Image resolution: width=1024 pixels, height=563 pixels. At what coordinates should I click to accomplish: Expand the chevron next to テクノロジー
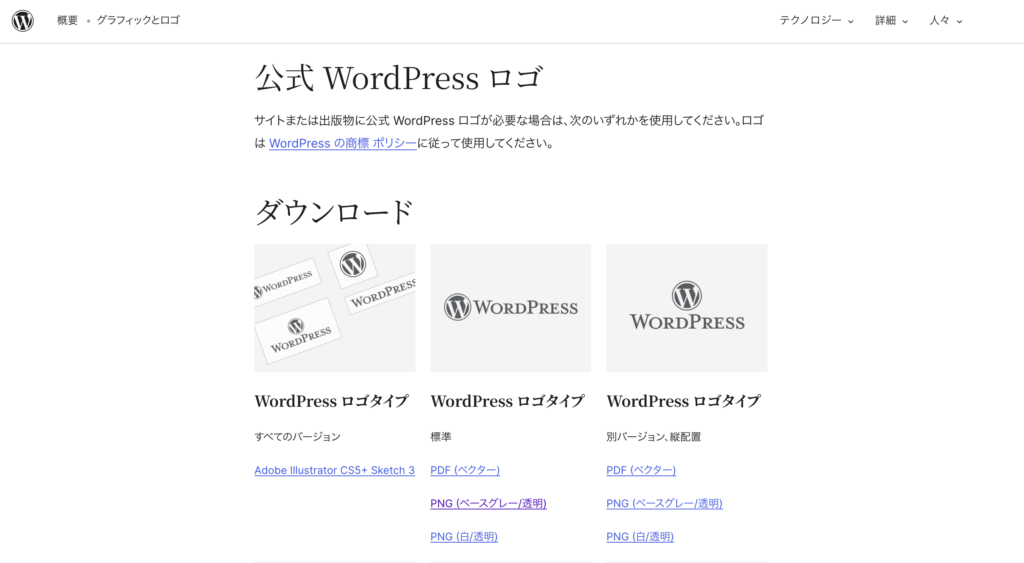tap(850, 22)
